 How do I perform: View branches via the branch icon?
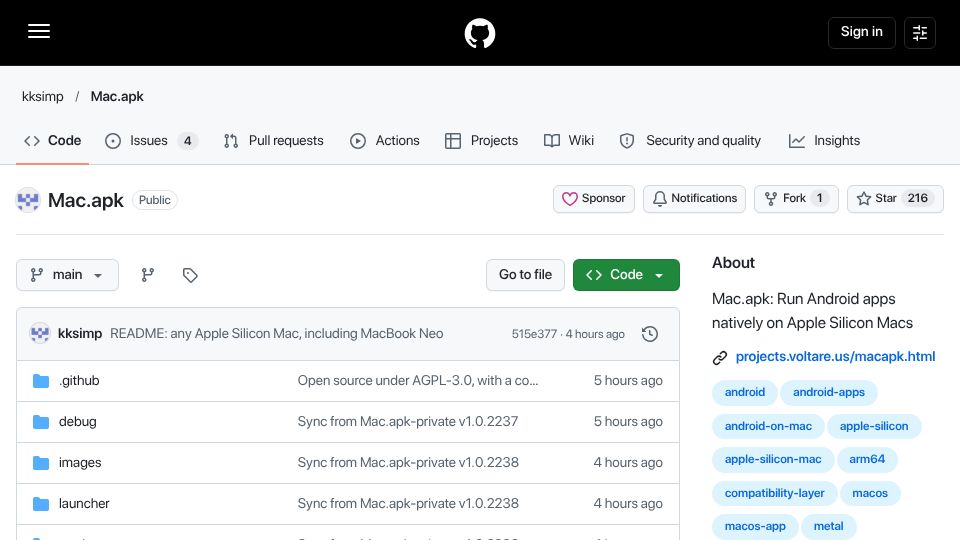148,275
